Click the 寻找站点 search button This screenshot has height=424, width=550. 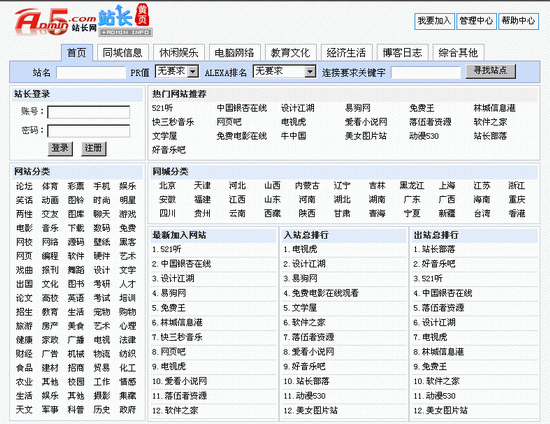click(490, 71)
